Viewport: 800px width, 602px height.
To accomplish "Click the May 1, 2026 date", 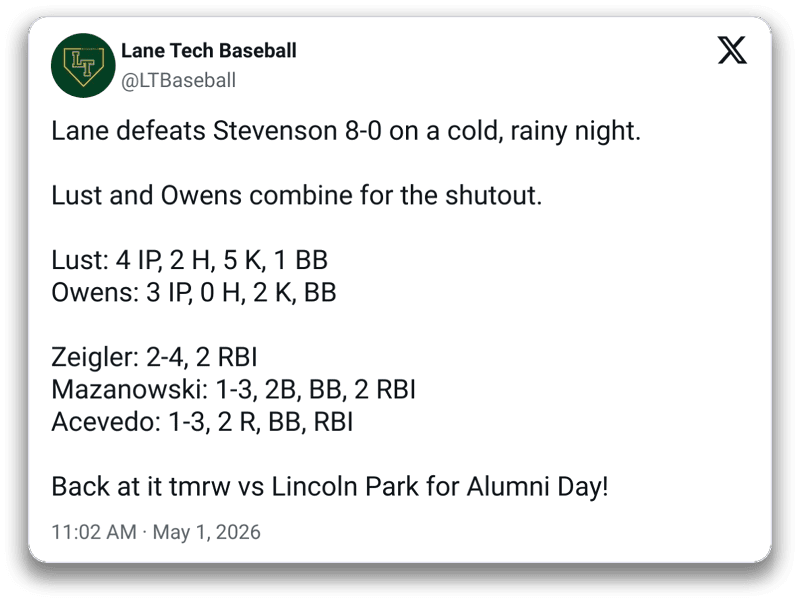I will point(207,532).
